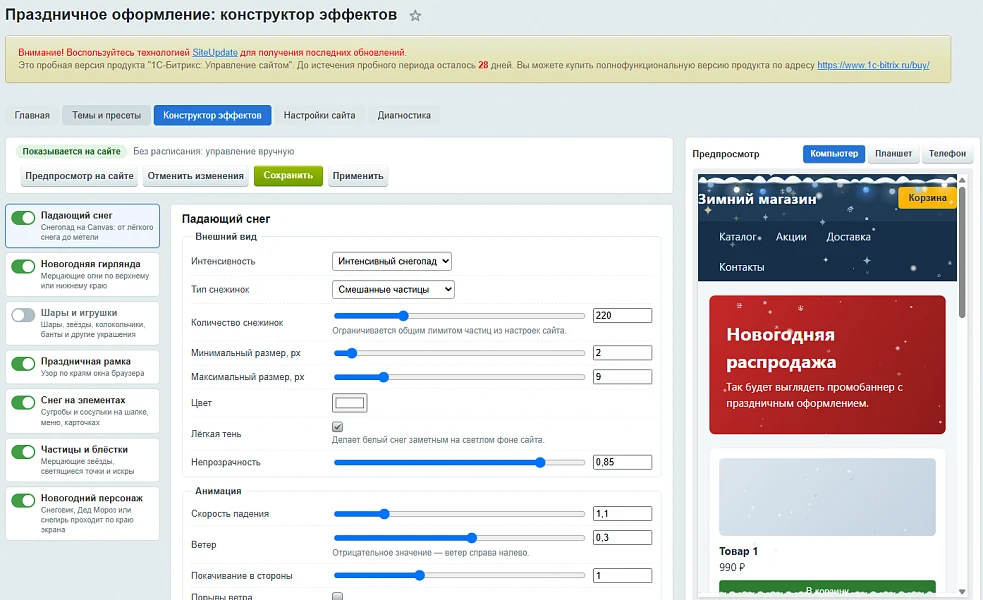Click the preview scroll-up arrow

(962, 181)
